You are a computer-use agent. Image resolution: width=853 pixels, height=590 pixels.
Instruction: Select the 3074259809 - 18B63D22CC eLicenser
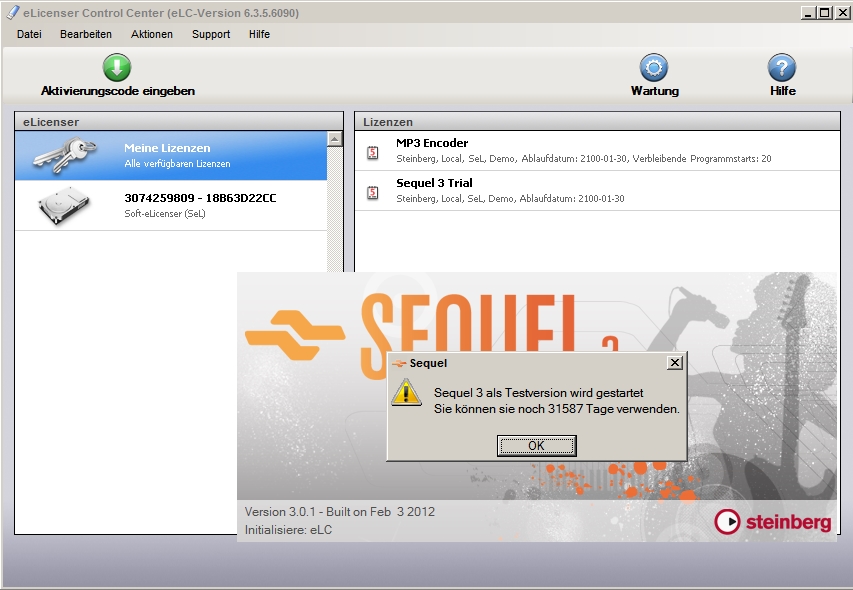tap(171, 206)
